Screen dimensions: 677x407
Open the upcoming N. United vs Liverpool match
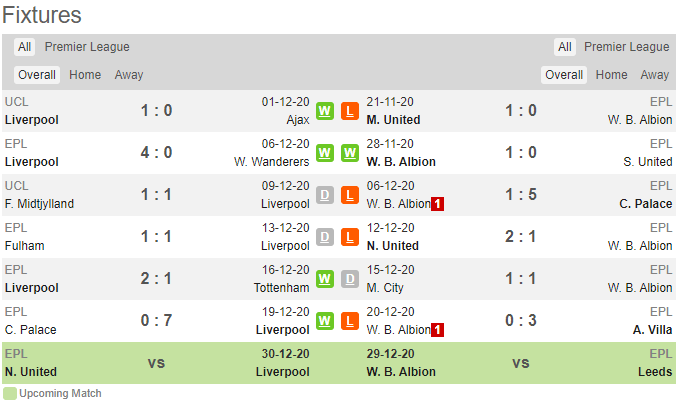click(157, 363)
